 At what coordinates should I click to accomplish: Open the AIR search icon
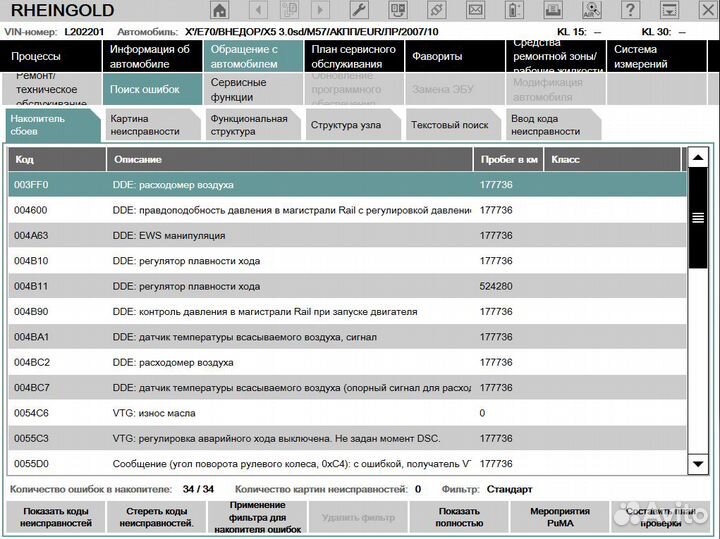591,10
